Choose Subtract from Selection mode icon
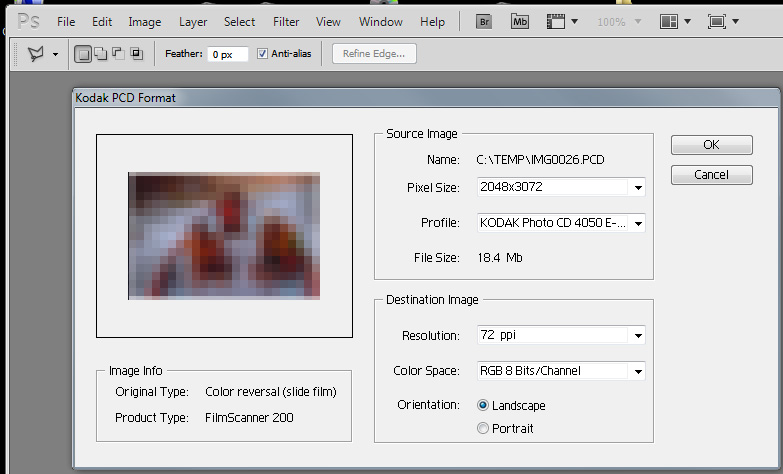783x474 pixels. coord(118,53)
